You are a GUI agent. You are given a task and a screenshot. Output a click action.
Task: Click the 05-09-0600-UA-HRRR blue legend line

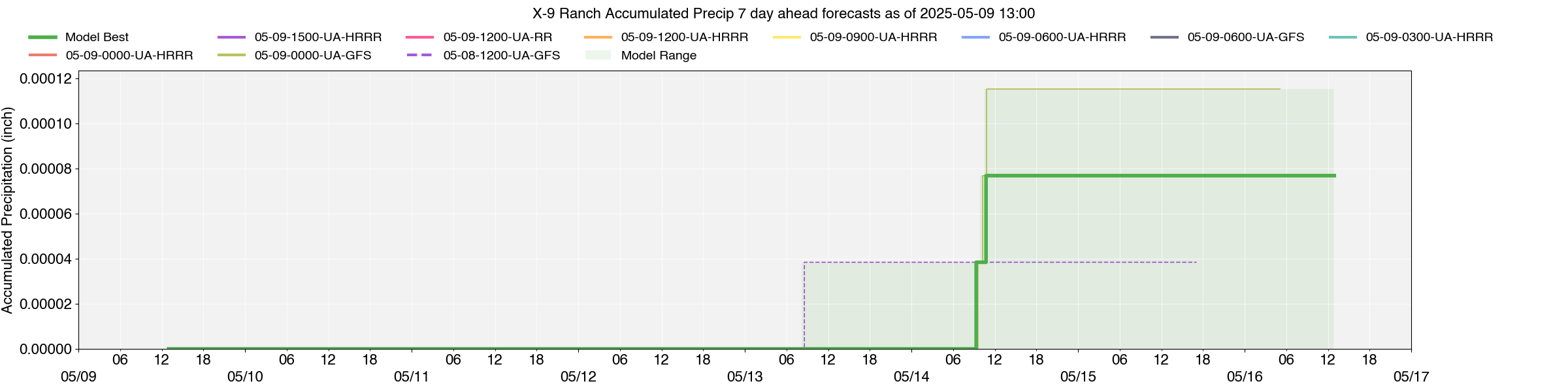click(976, 37)
